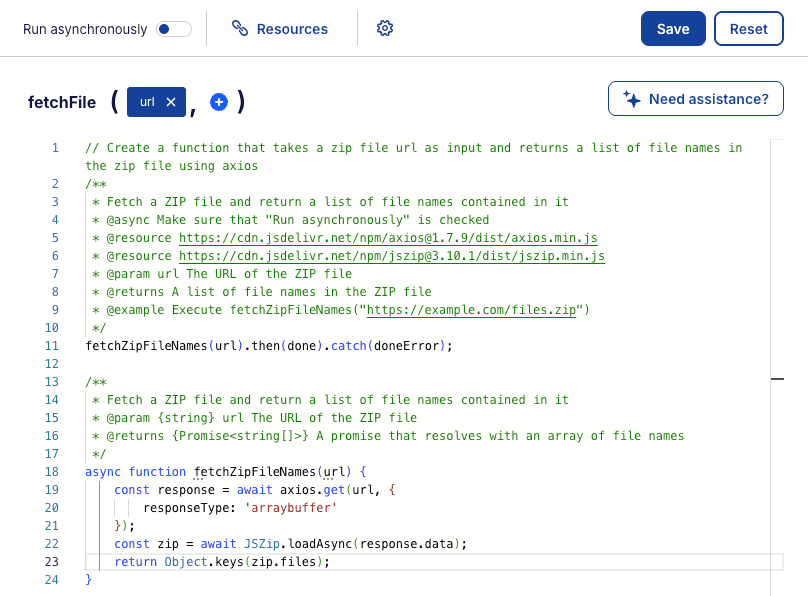Image resolution: width=808 pixels, height=596 pixels.
Task: Open the Resources link panel
Action: click(x=280, y=29)
